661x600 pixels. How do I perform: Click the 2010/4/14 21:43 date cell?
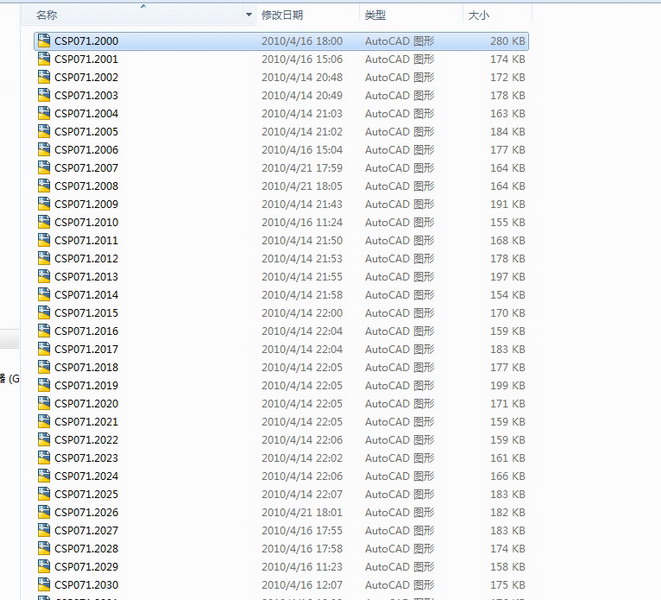(302, 204)
